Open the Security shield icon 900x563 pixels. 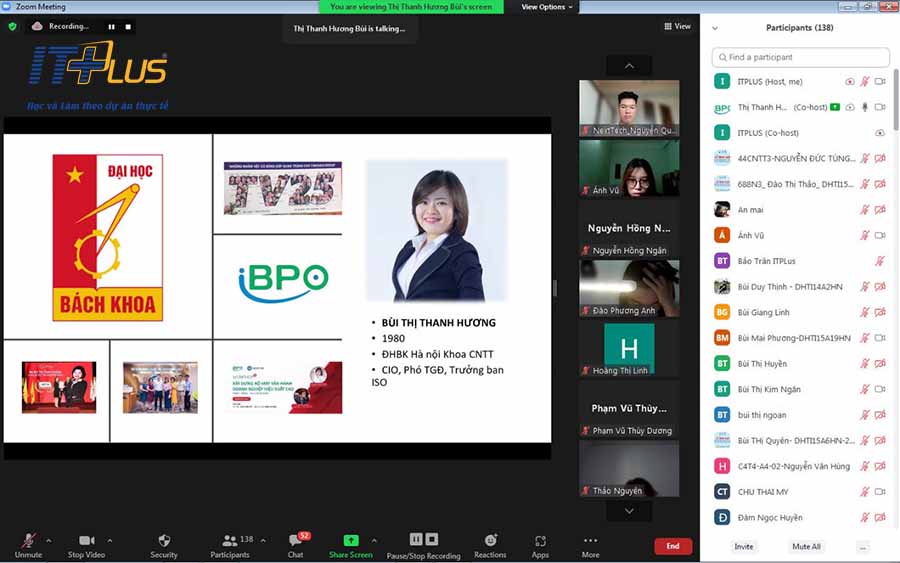(x=164, y=541)
